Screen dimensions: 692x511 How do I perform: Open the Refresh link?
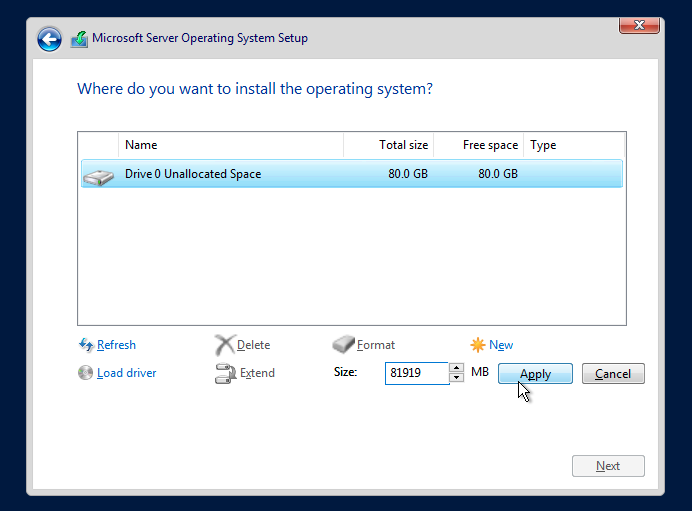click(116, 345)
